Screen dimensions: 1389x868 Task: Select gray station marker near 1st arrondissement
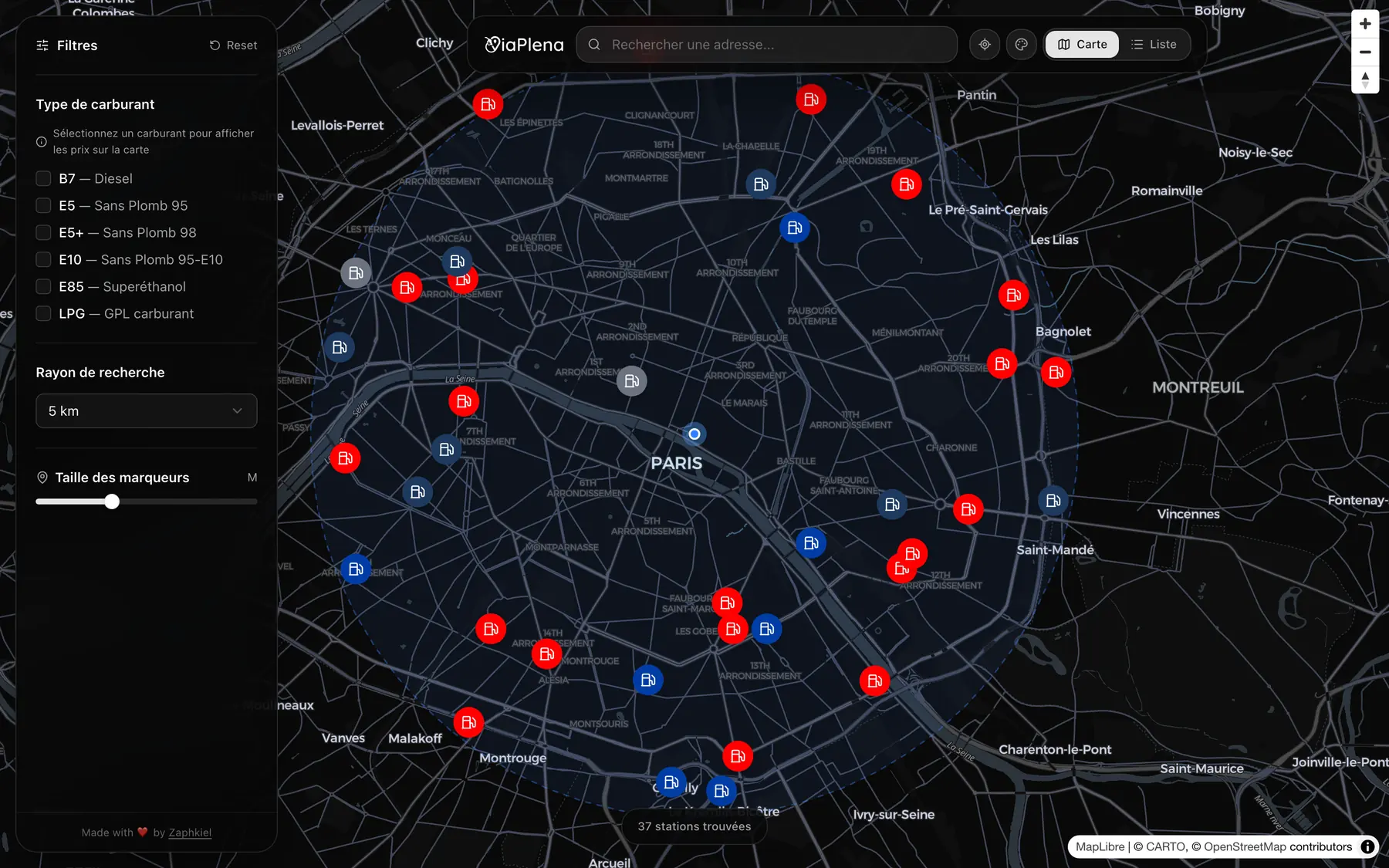[x=632, y=381]
